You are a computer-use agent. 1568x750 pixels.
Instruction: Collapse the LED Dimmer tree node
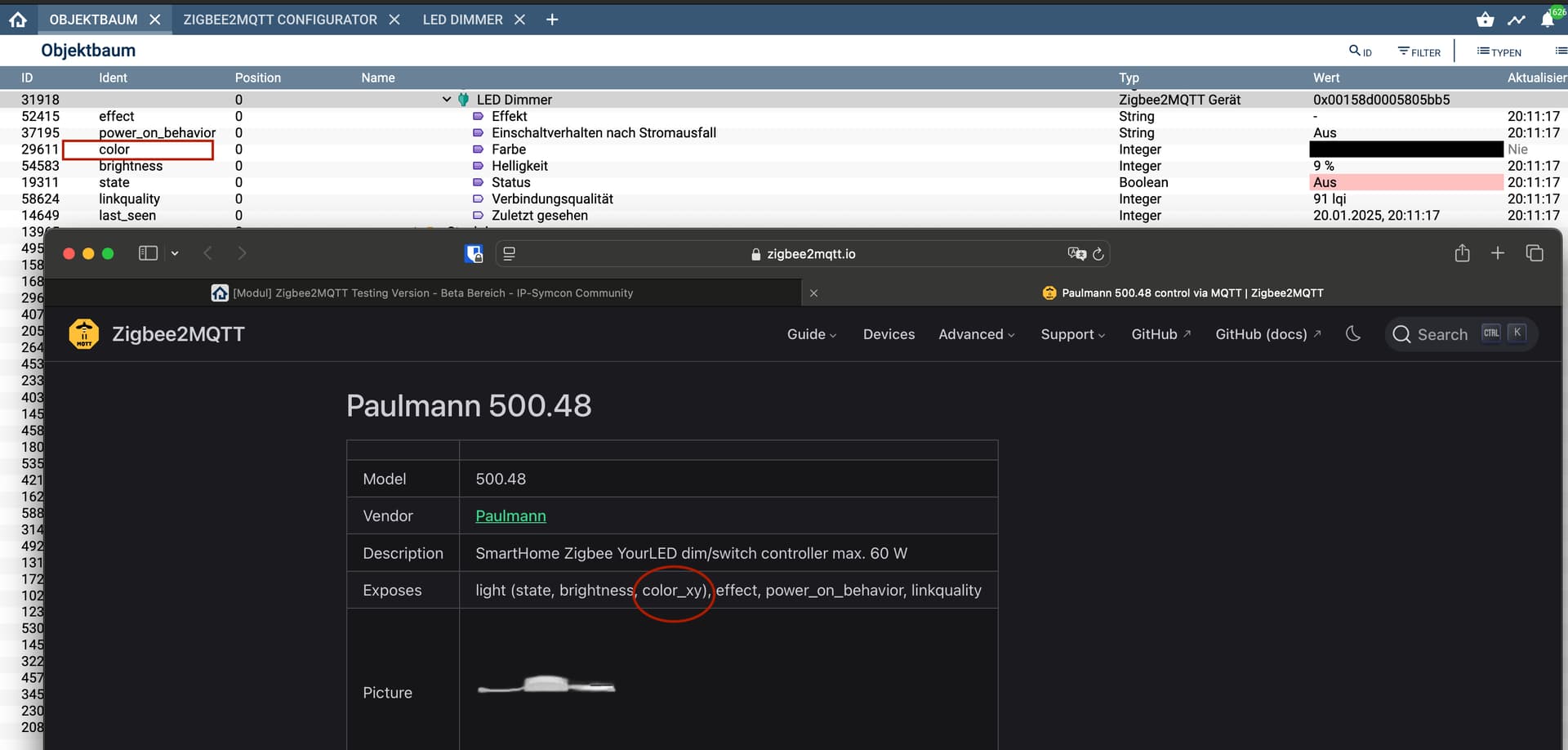447,100
